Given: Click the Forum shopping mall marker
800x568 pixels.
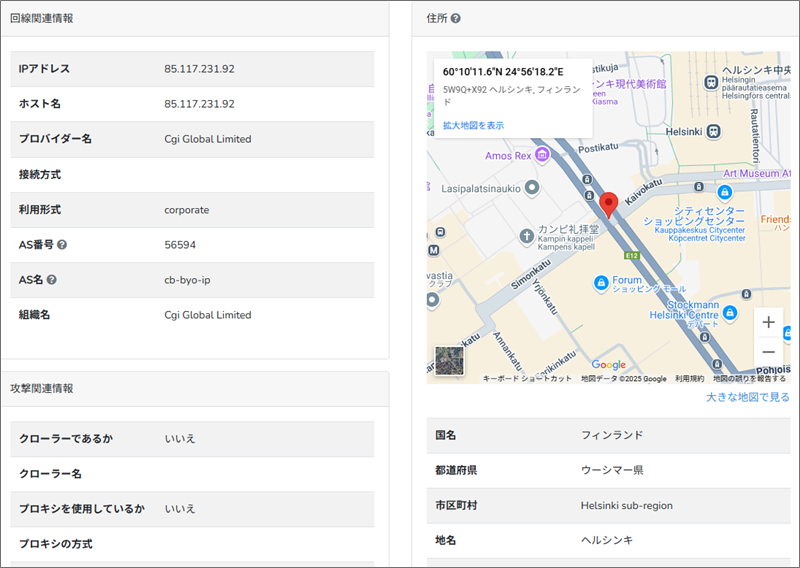Looking at the screenshot, I should click(600, 283).
